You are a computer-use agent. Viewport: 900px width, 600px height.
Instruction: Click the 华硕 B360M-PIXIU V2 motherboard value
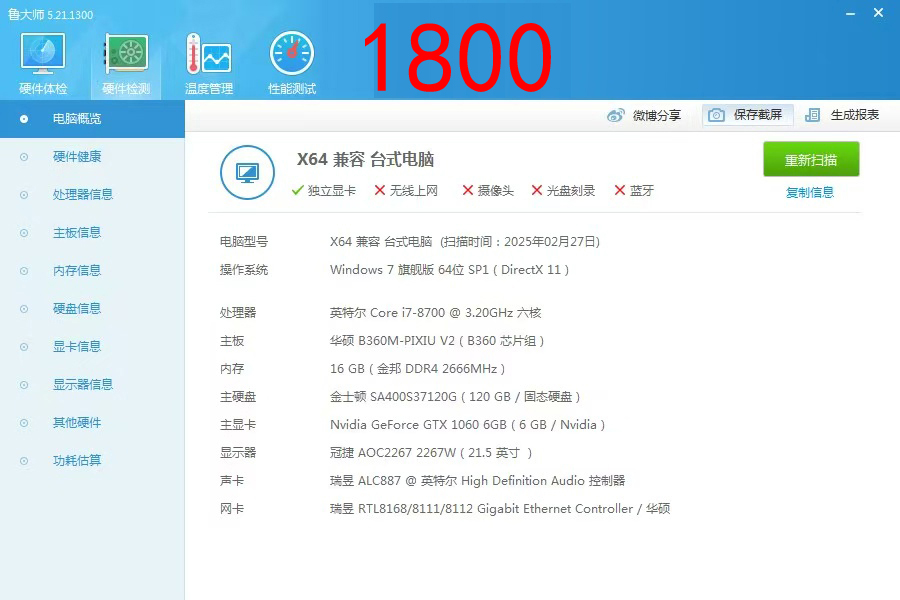[x=436, y=341]
